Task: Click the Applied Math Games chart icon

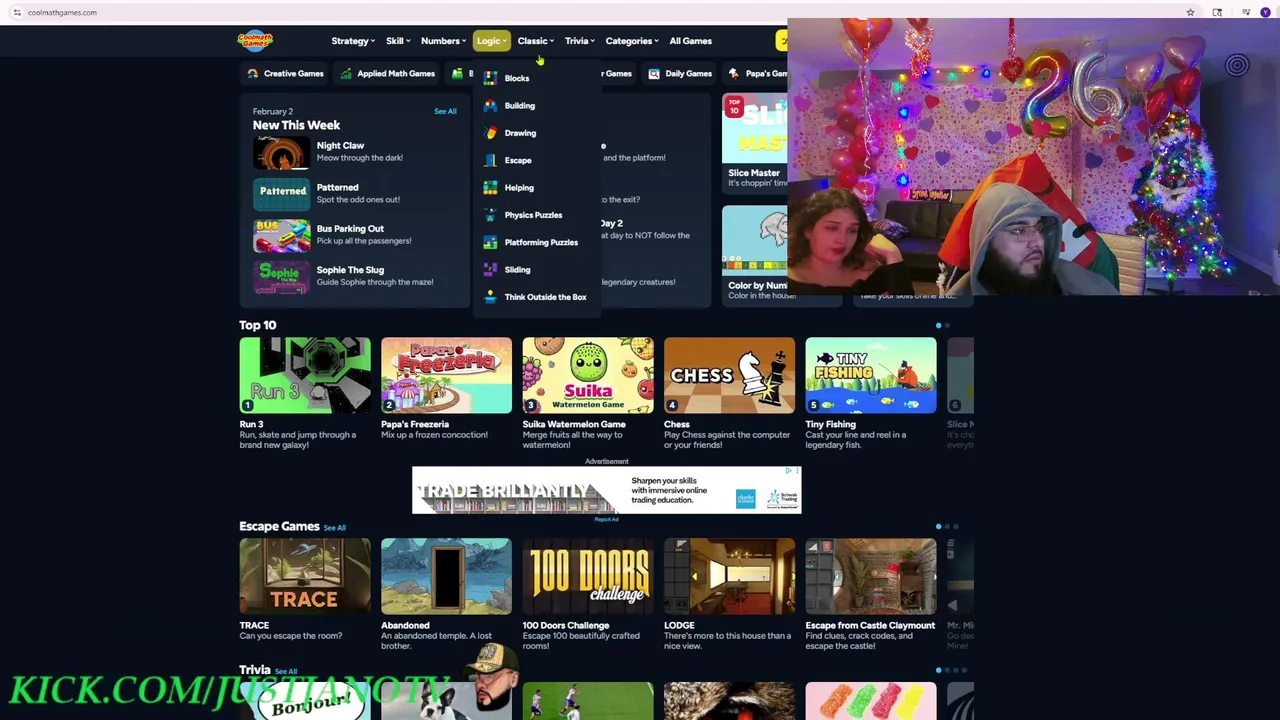Action: 346,73
